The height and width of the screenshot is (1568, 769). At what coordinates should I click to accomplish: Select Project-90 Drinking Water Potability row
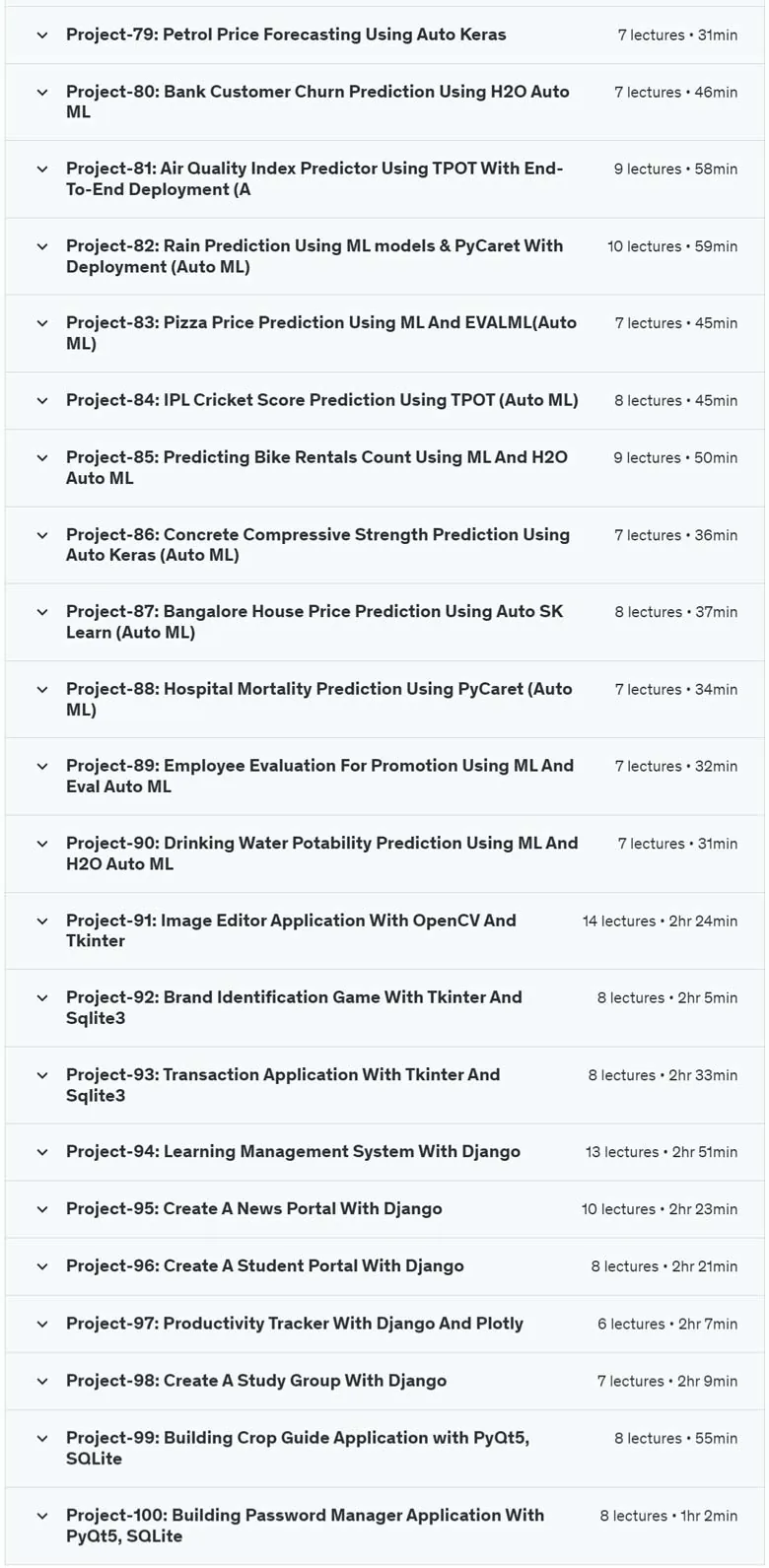(x=384, y=854)
